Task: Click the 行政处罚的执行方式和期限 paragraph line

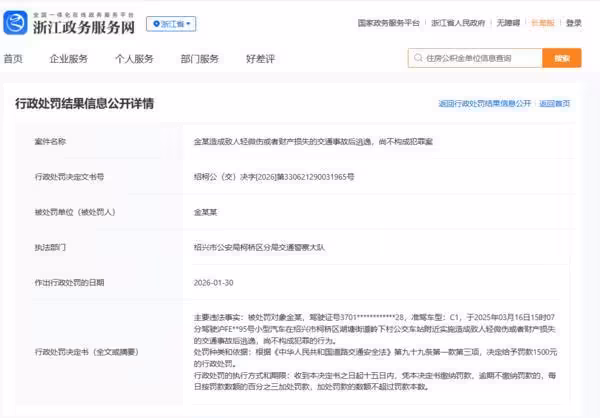Action: coord(375,376)
